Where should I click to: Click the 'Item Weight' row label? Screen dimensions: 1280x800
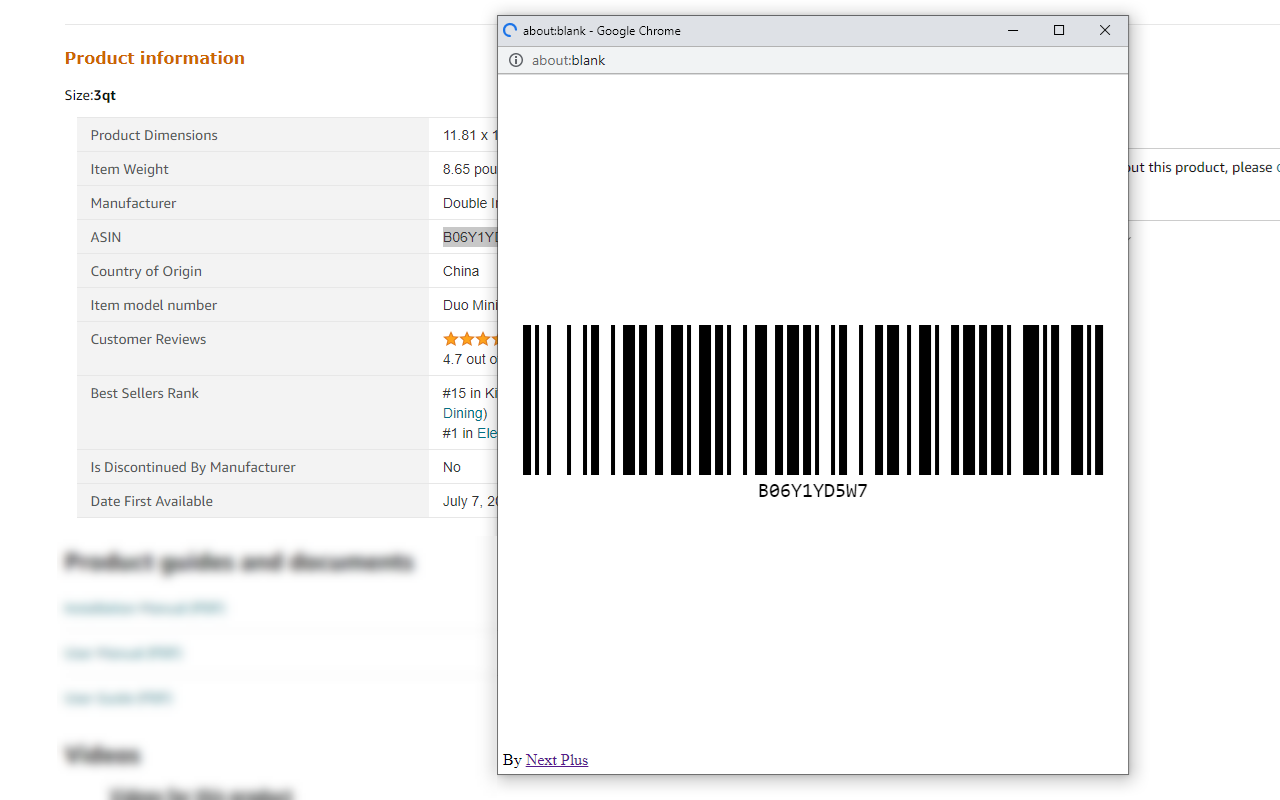click(x=130, y=169)
